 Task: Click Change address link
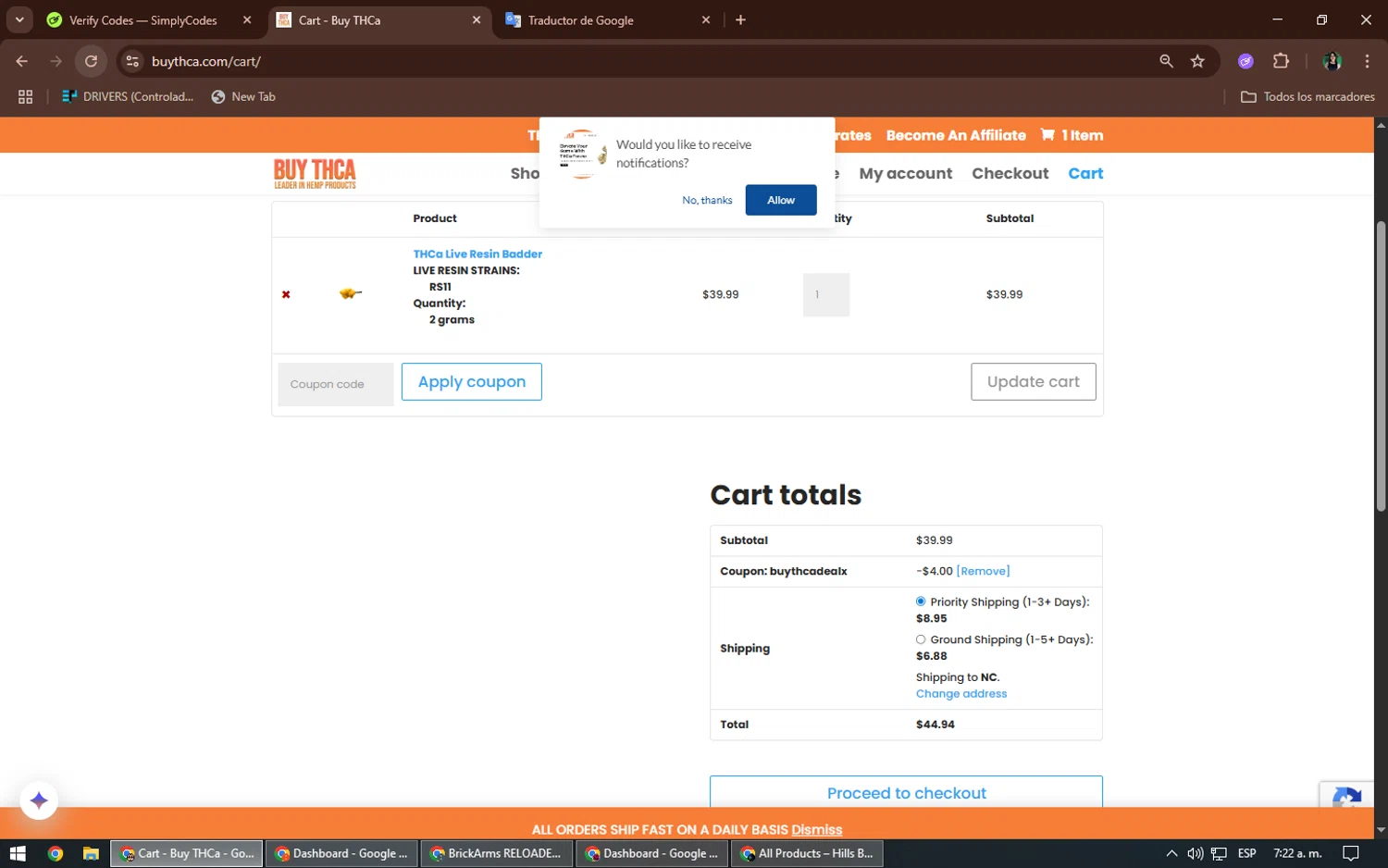tap(961, 693)
